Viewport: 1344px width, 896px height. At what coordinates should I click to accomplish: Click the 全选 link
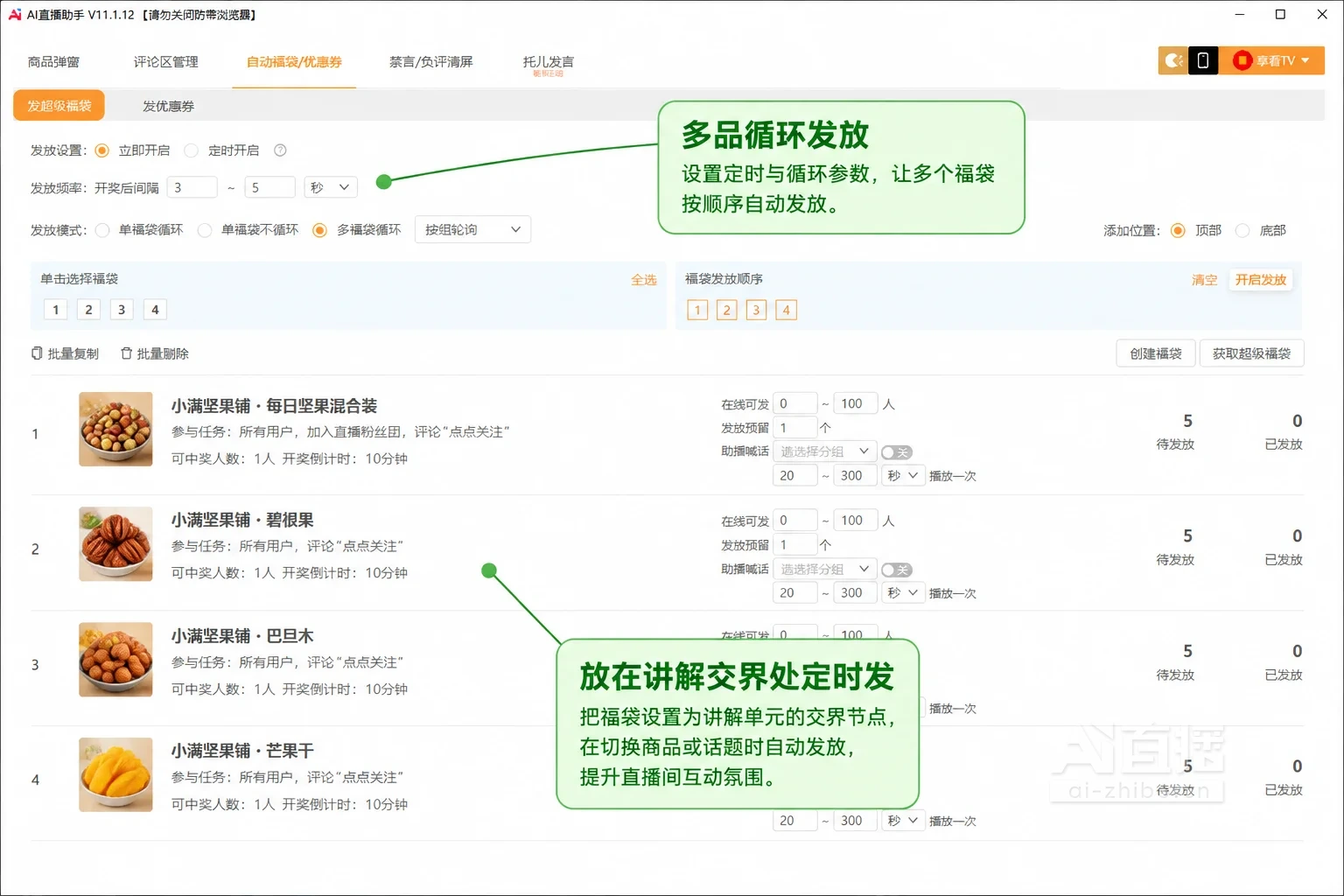(644, 280)
